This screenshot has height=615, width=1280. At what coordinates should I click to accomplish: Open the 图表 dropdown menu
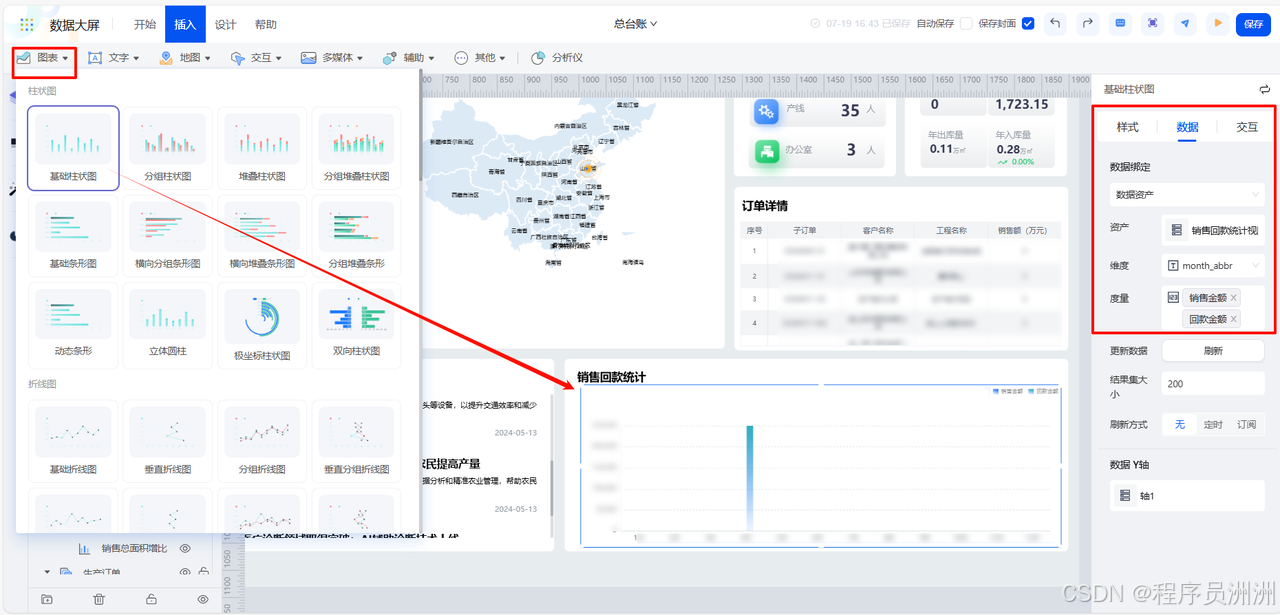tap(43, 58)
